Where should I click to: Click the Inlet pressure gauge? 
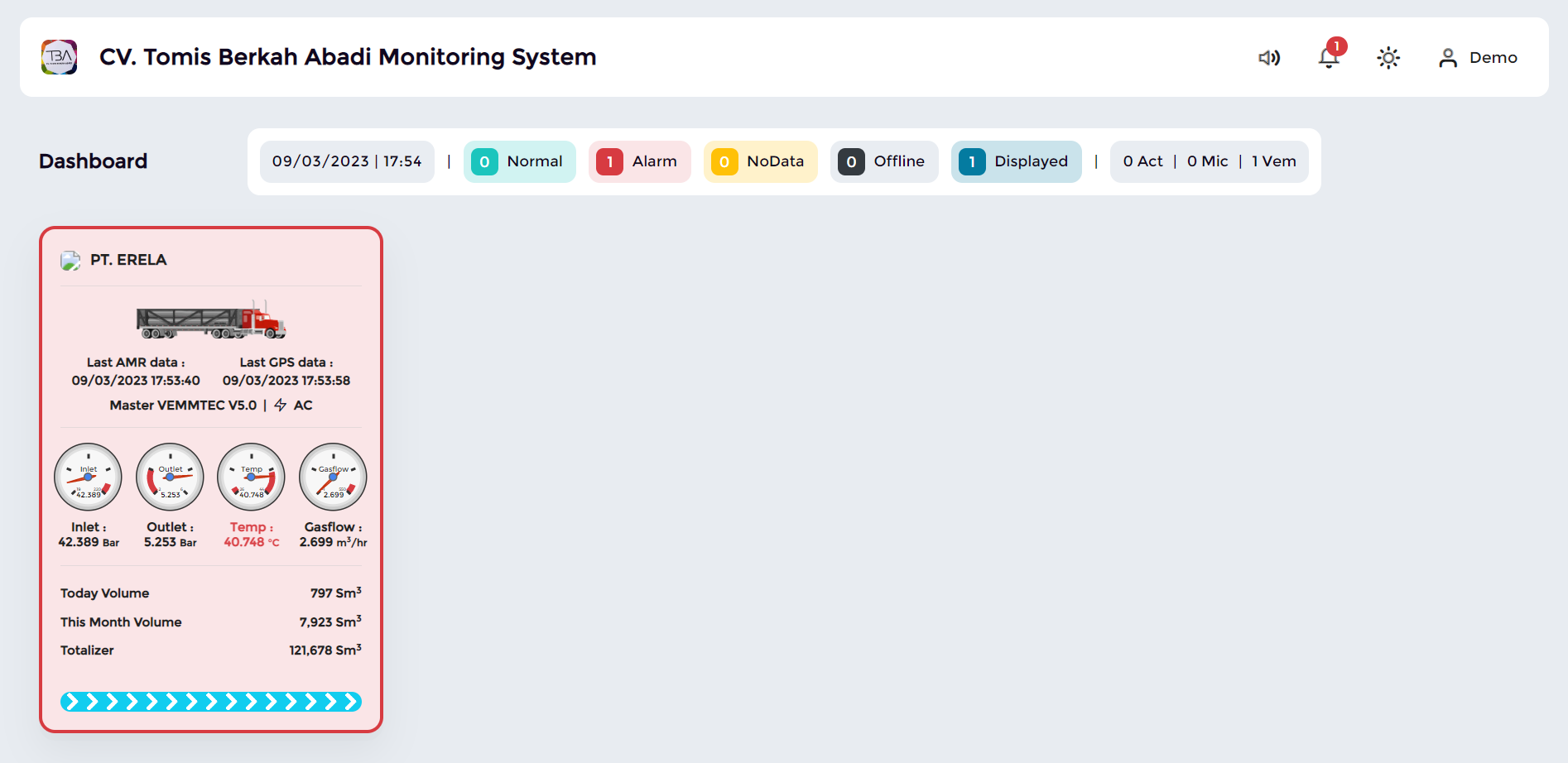pyautogui.click(x=88, y=477)
